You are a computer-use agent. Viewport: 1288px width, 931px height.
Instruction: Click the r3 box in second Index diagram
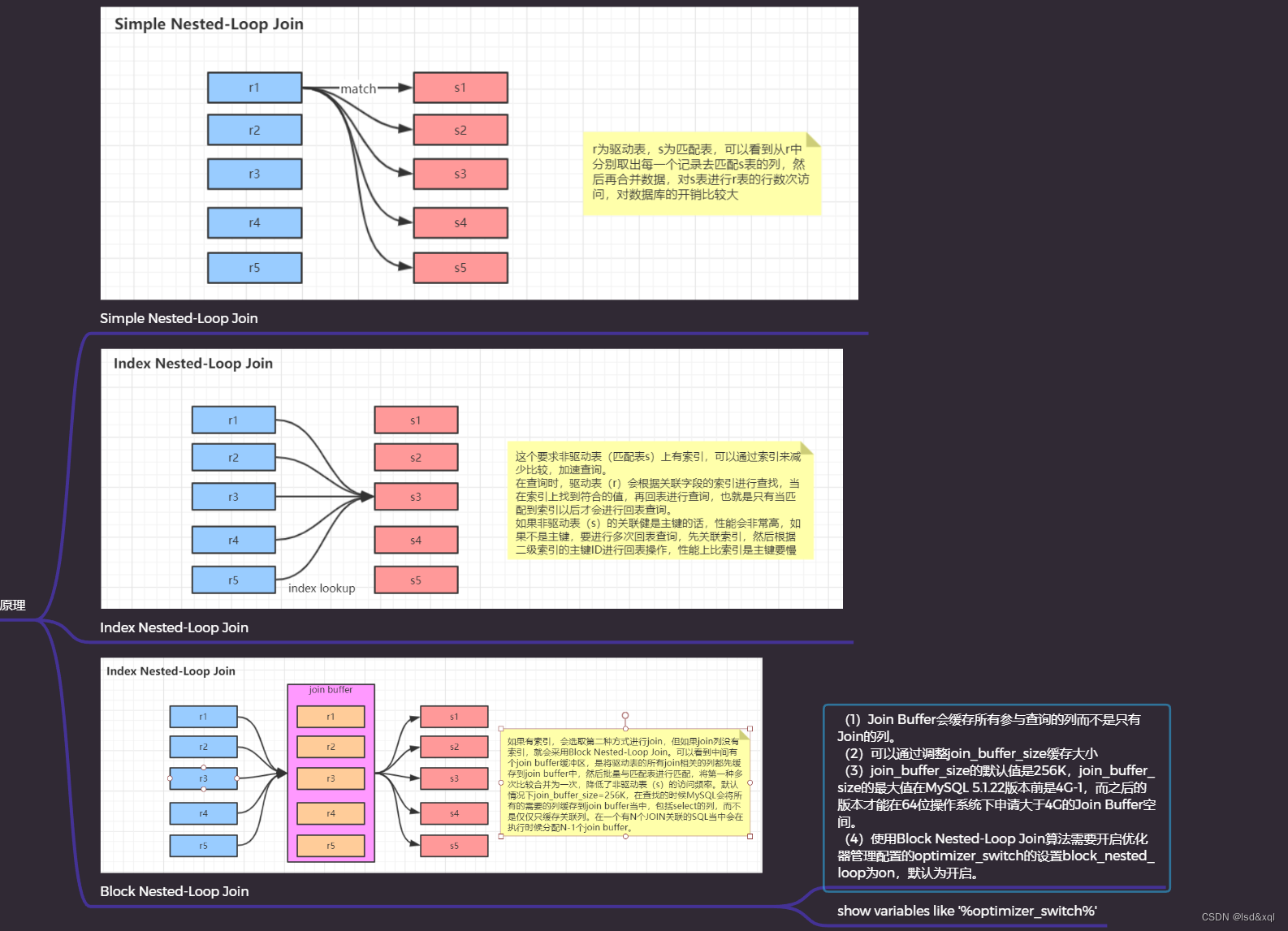(x=234, y=497)
